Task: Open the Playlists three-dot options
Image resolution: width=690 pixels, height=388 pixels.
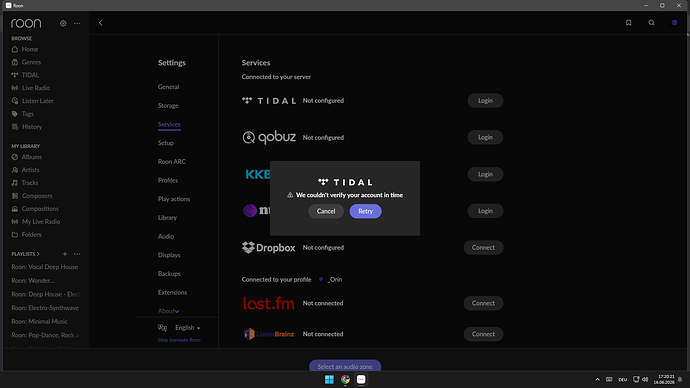Action: coord(77,254)
